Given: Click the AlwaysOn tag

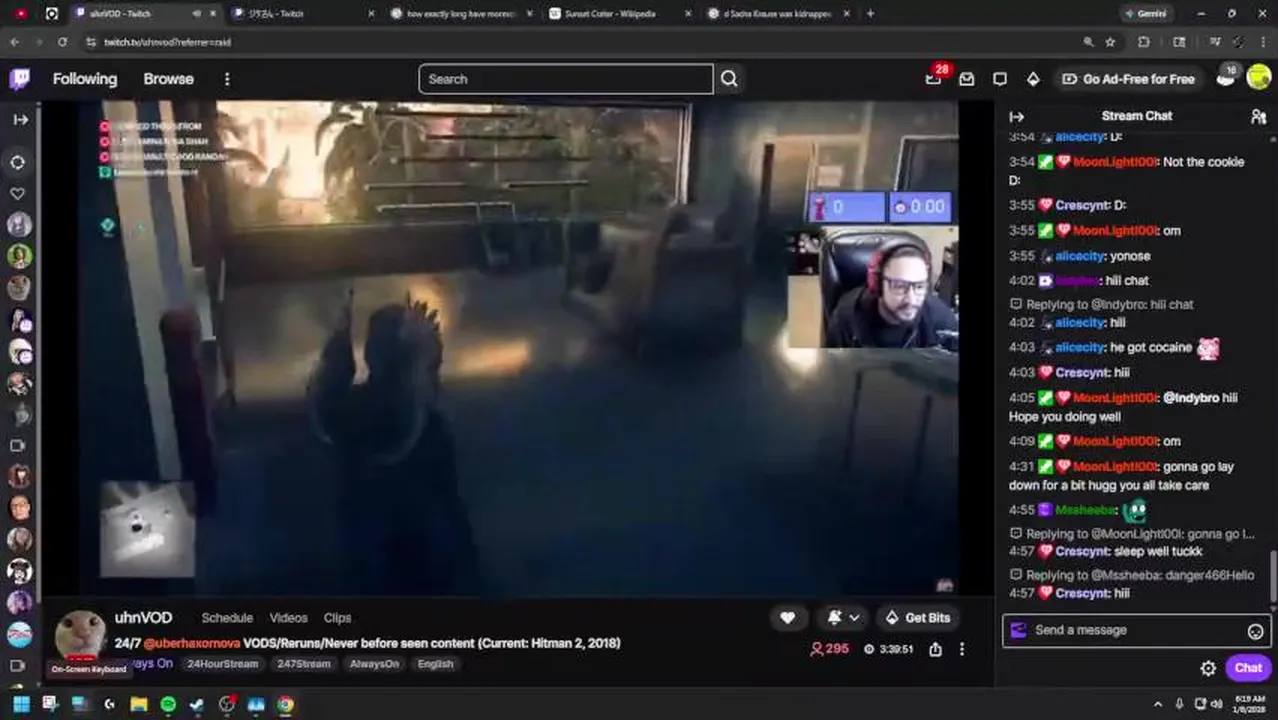Looking at the screenshot, I should [x=374, y=664].
